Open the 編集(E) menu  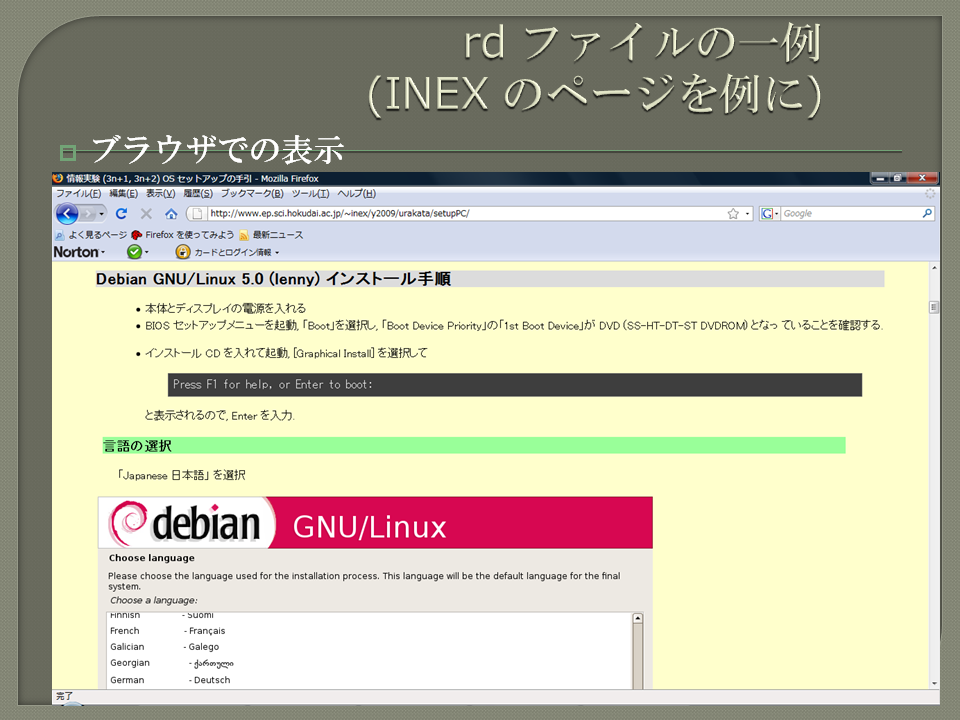(x=123, y=193)
